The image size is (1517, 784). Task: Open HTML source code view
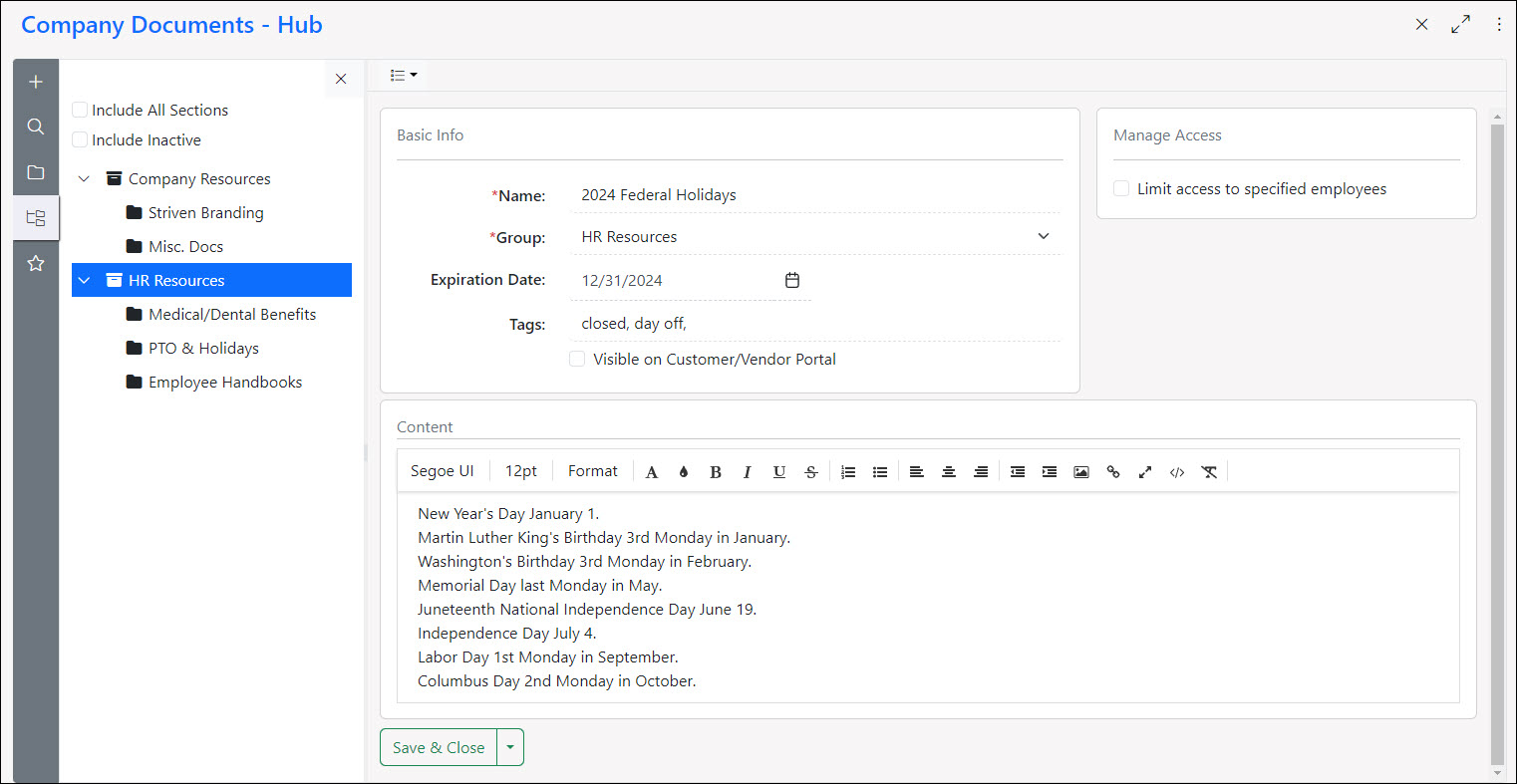click(x=1177, y=472)
